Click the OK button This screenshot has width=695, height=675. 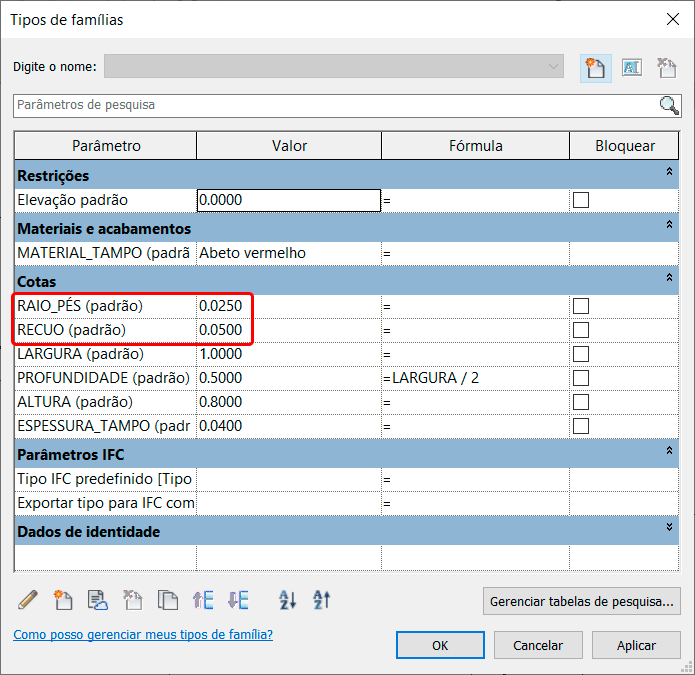440,645
